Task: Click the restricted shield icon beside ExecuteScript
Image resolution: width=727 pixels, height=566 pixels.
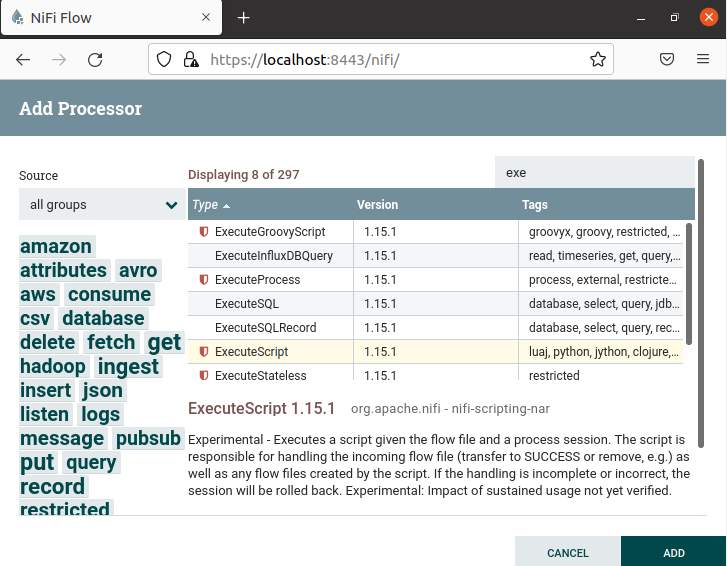Action: [204, 352]
